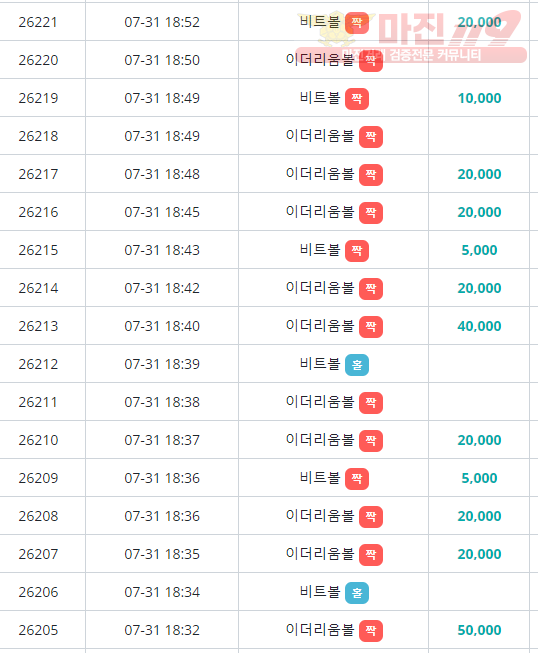
Task: Click the 50,000 amount in row 26205
Action: click(x=479, y=630)
